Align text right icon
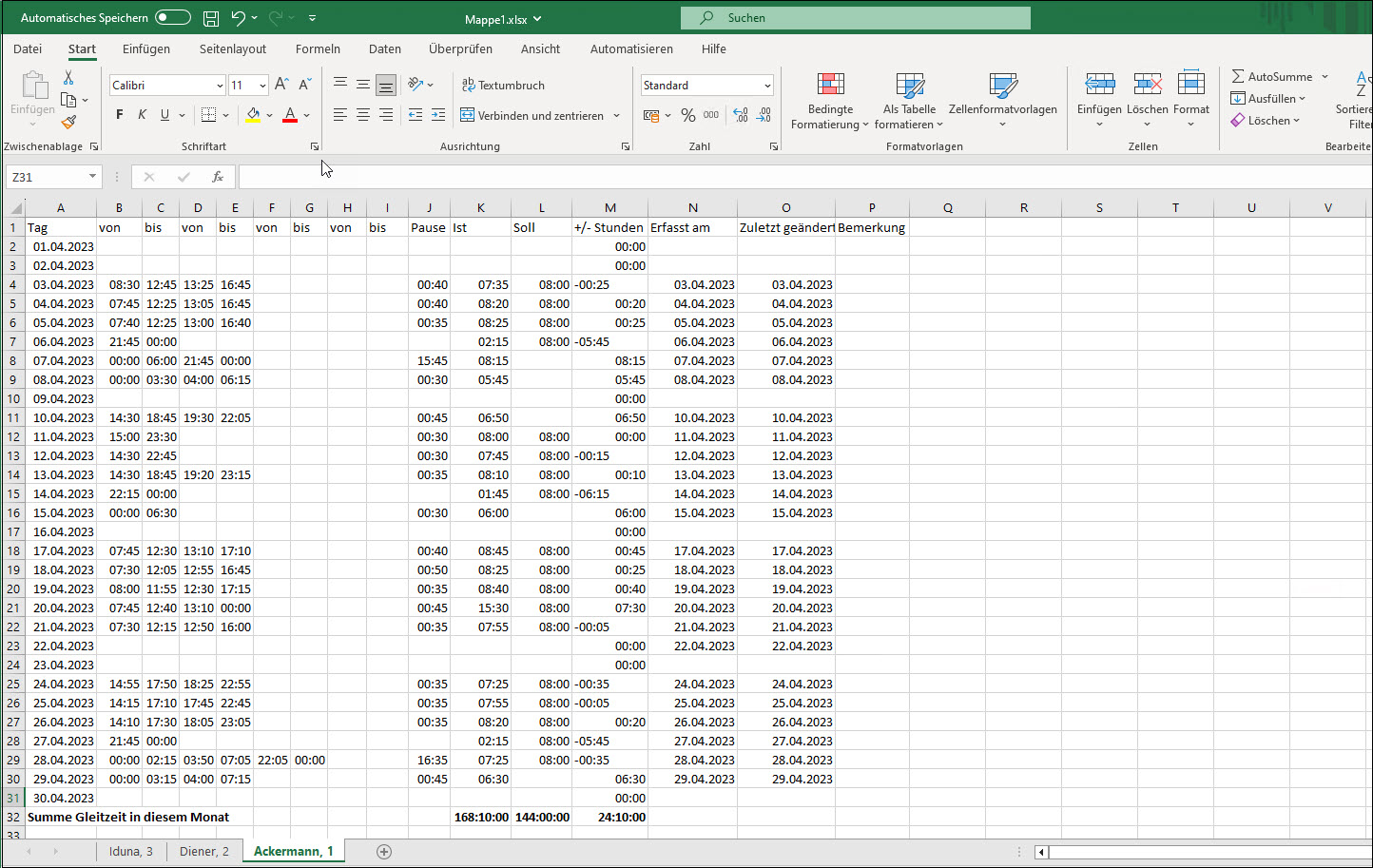This screenshot has height=868, width=1373. tap(386, 115)
